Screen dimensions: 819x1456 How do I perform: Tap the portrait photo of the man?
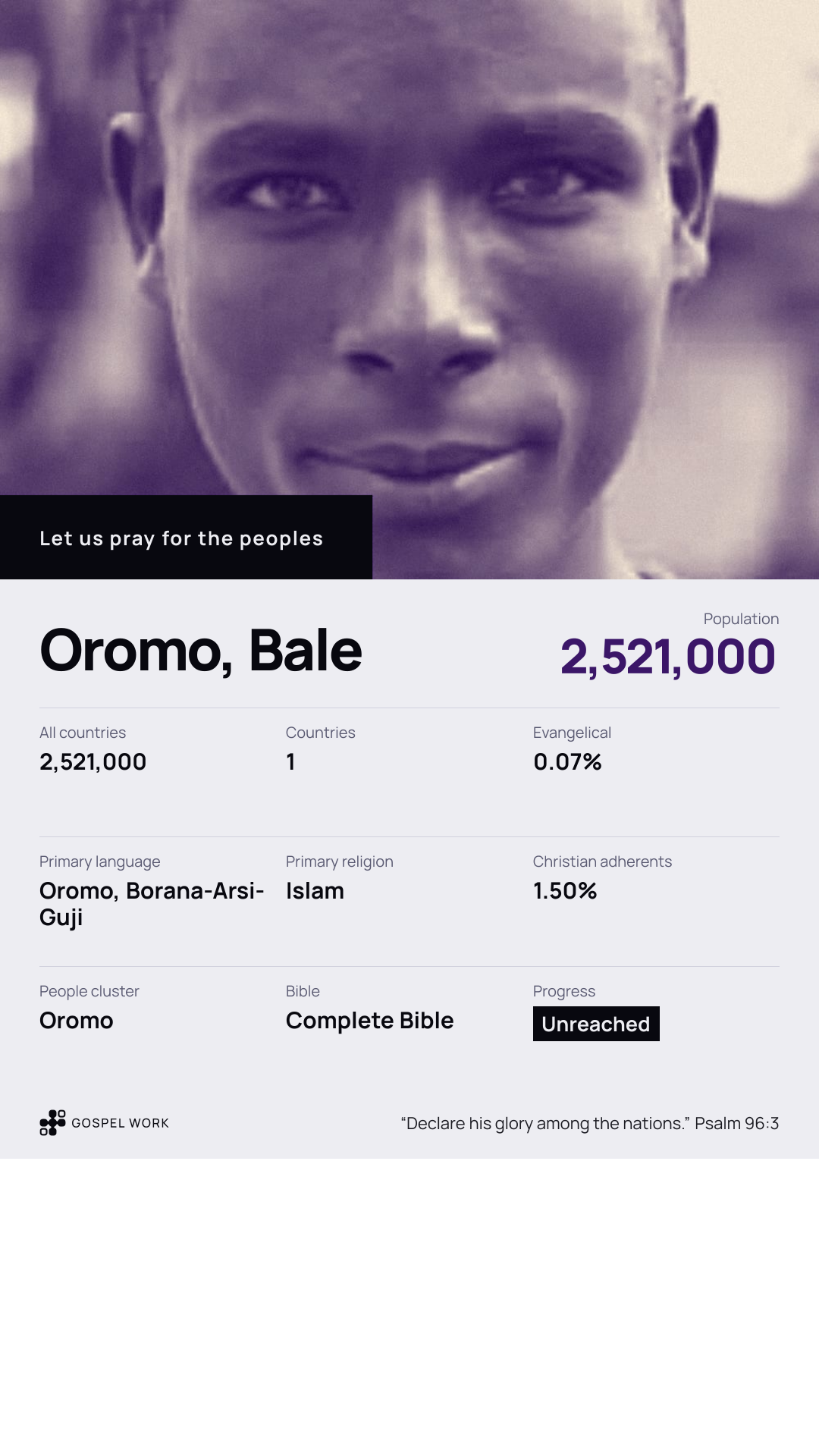tap(409, 290)
